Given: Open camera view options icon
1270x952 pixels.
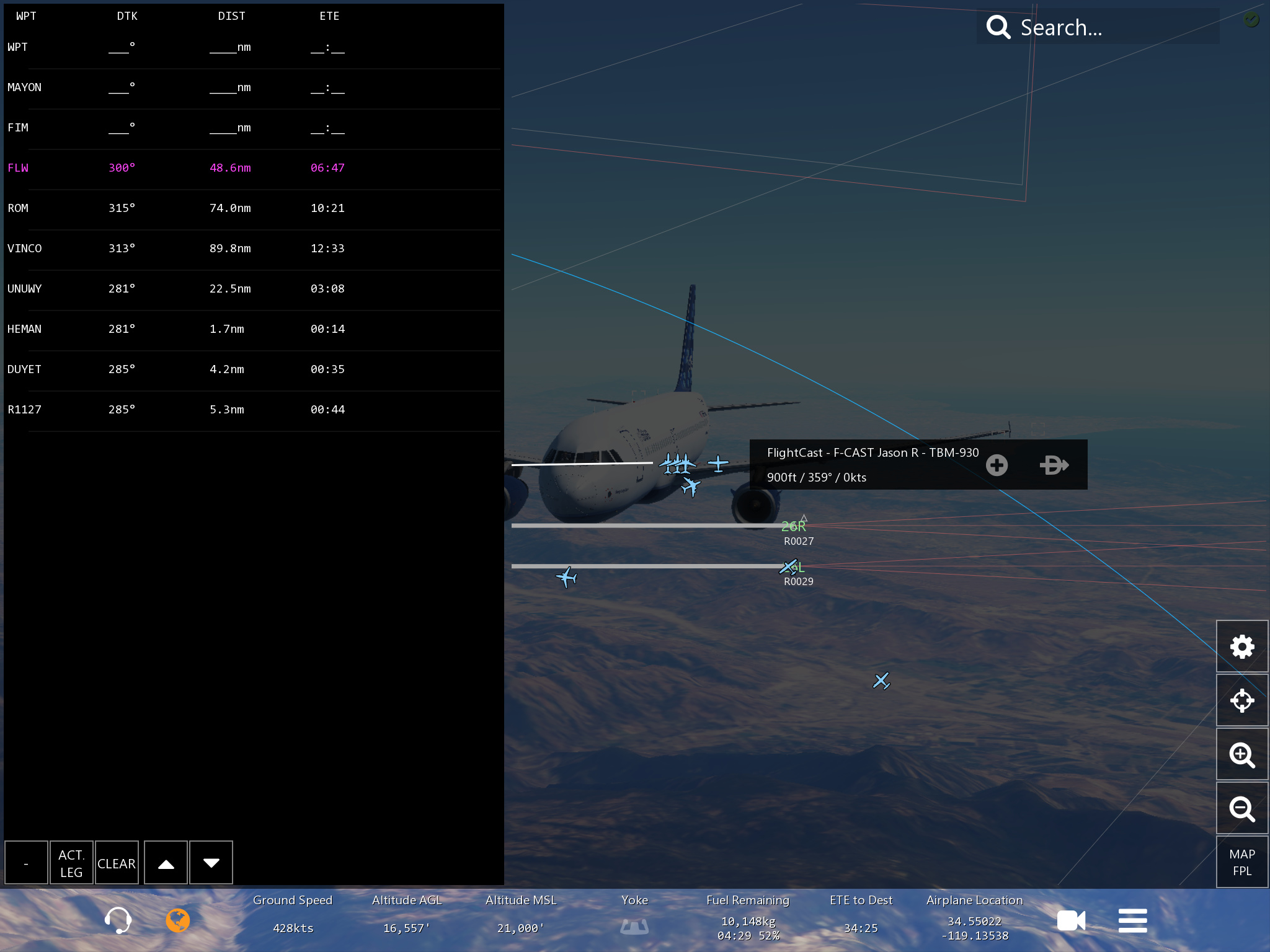Looking at the screenshot, I should tap(1071, 920).
